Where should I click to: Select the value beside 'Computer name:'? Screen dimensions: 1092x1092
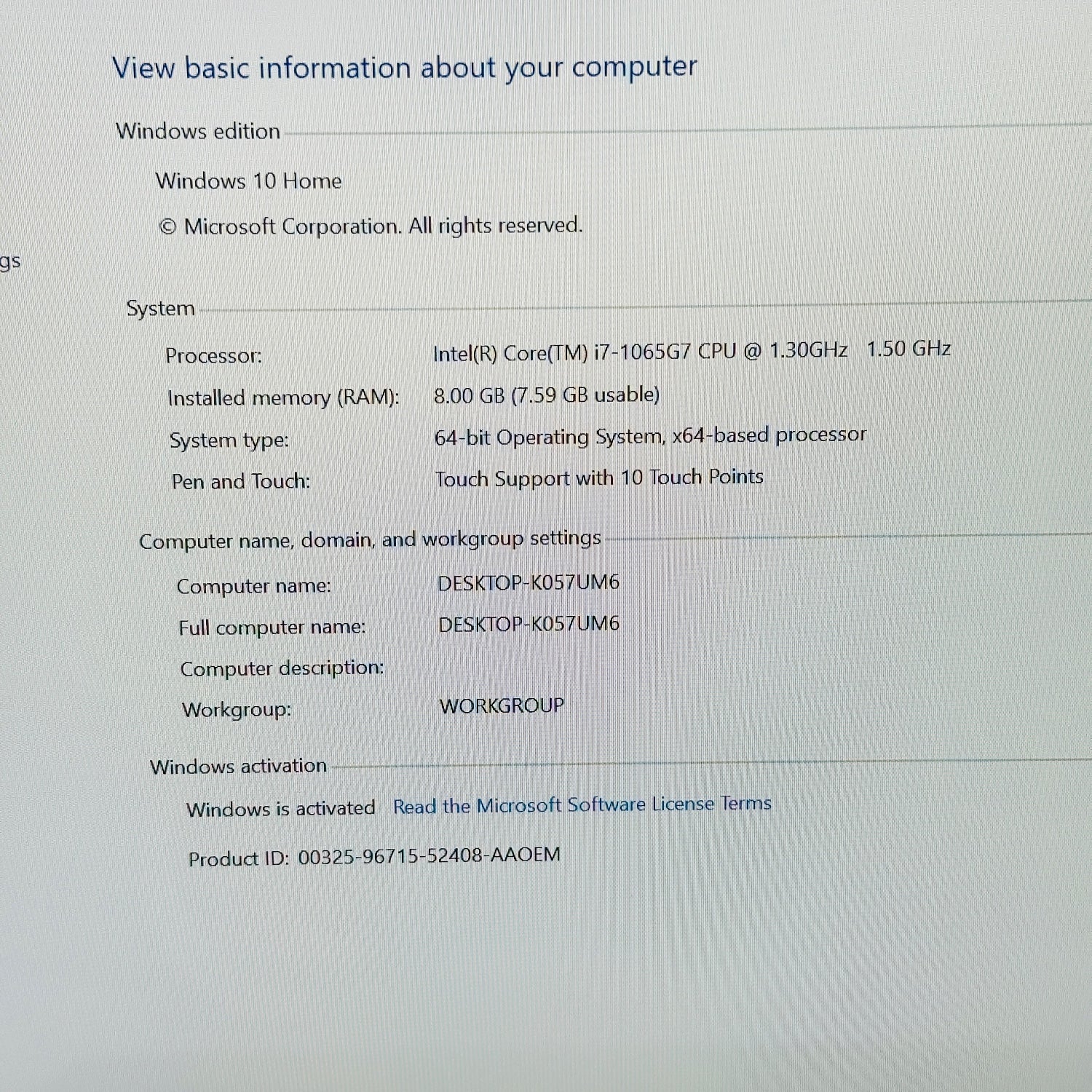pos(528,582)
